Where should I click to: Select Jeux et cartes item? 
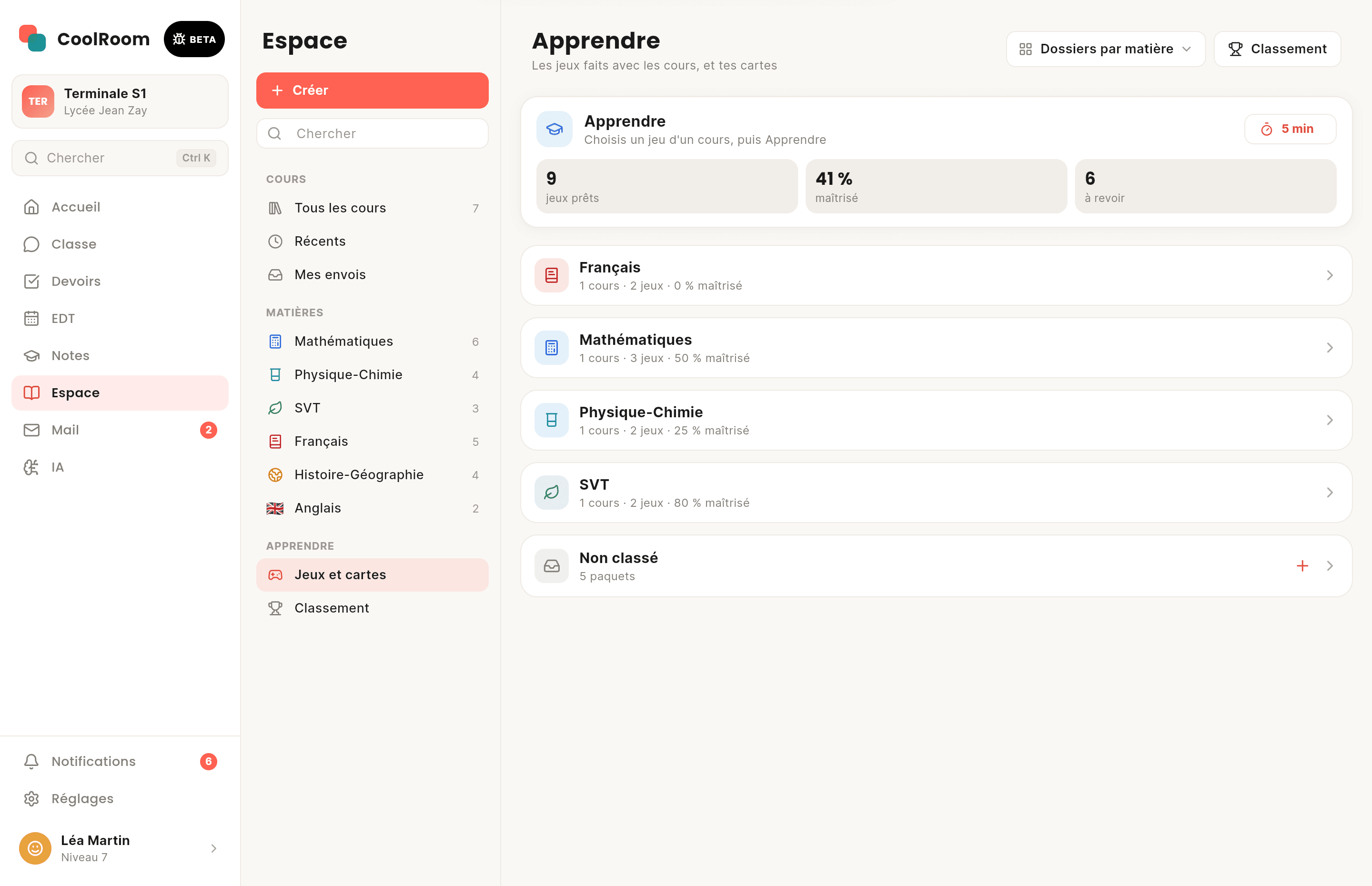372,575
